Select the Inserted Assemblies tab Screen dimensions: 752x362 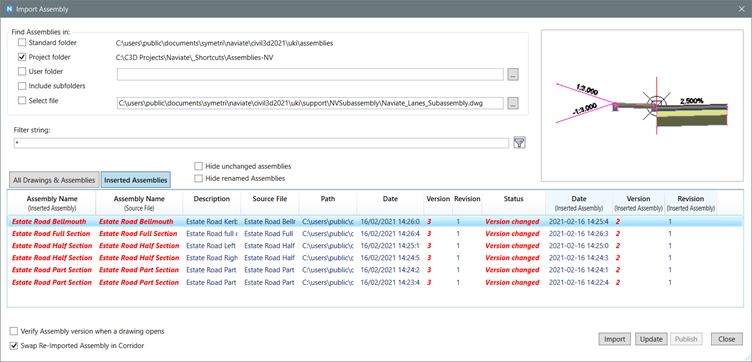[x=136, y=180]
